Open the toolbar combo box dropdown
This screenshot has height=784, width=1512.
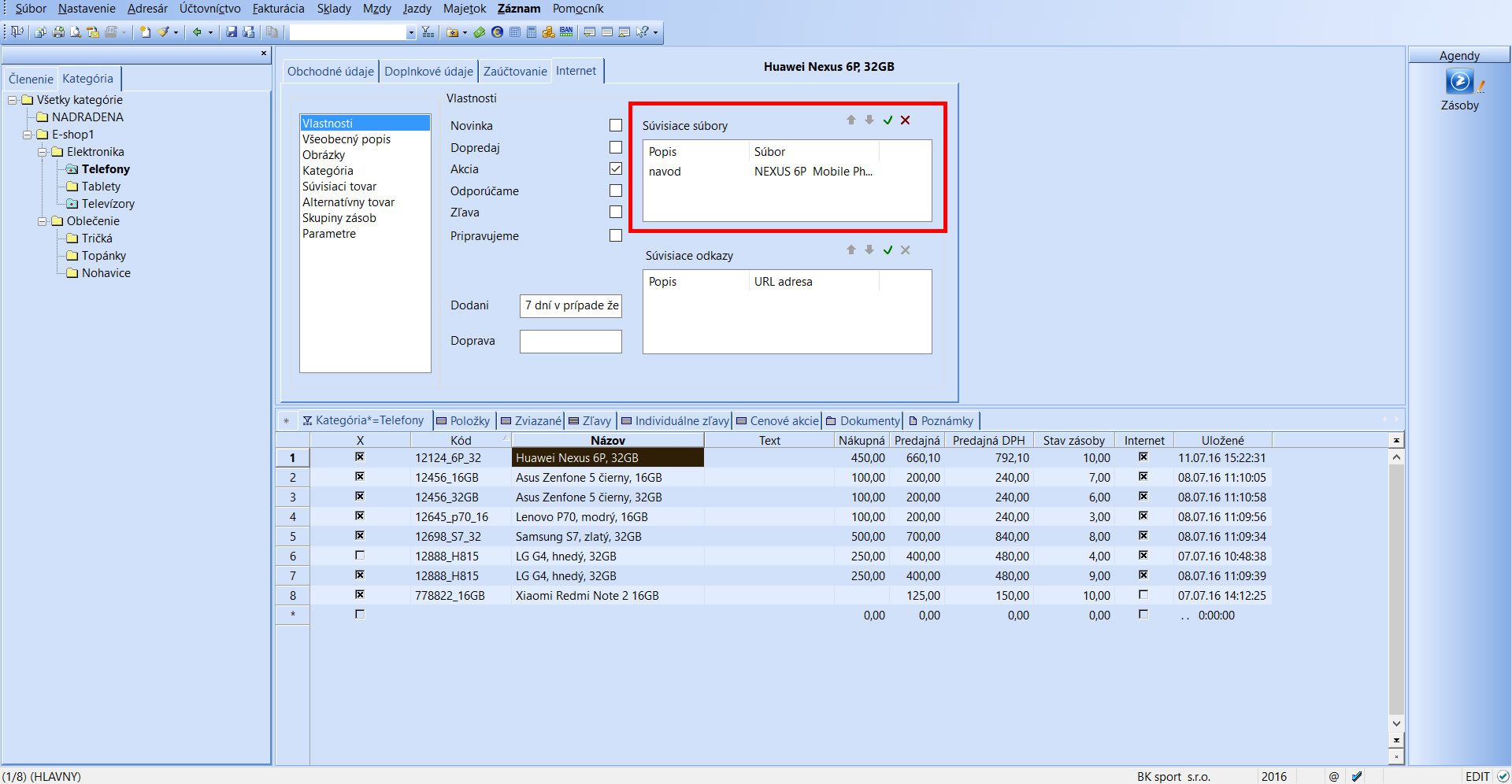tap(411, 32)
